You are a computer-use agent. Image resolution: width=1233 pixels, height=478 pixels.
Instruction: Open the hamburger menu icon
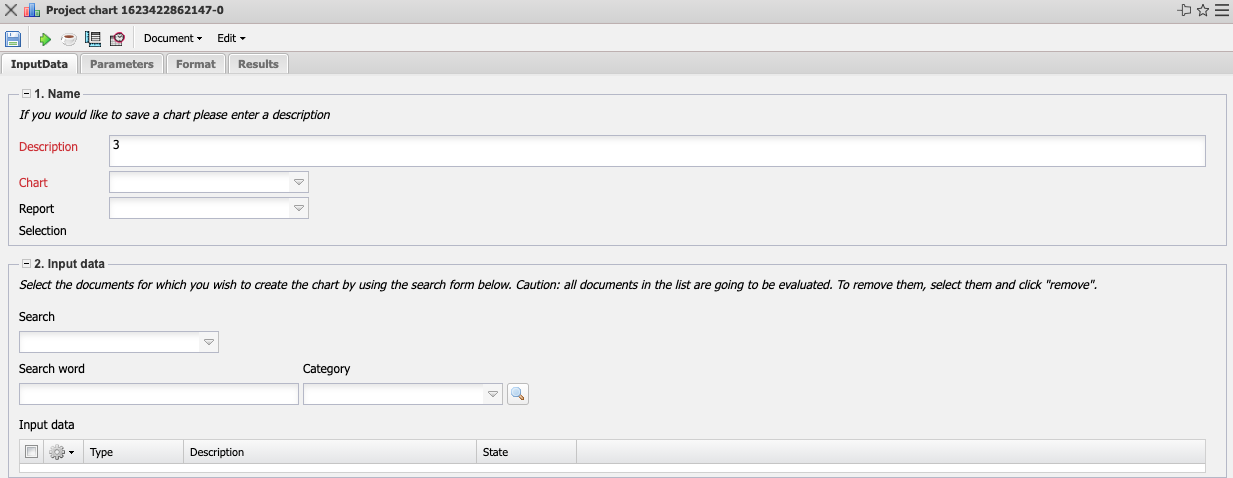click(x=1221, y=10)
